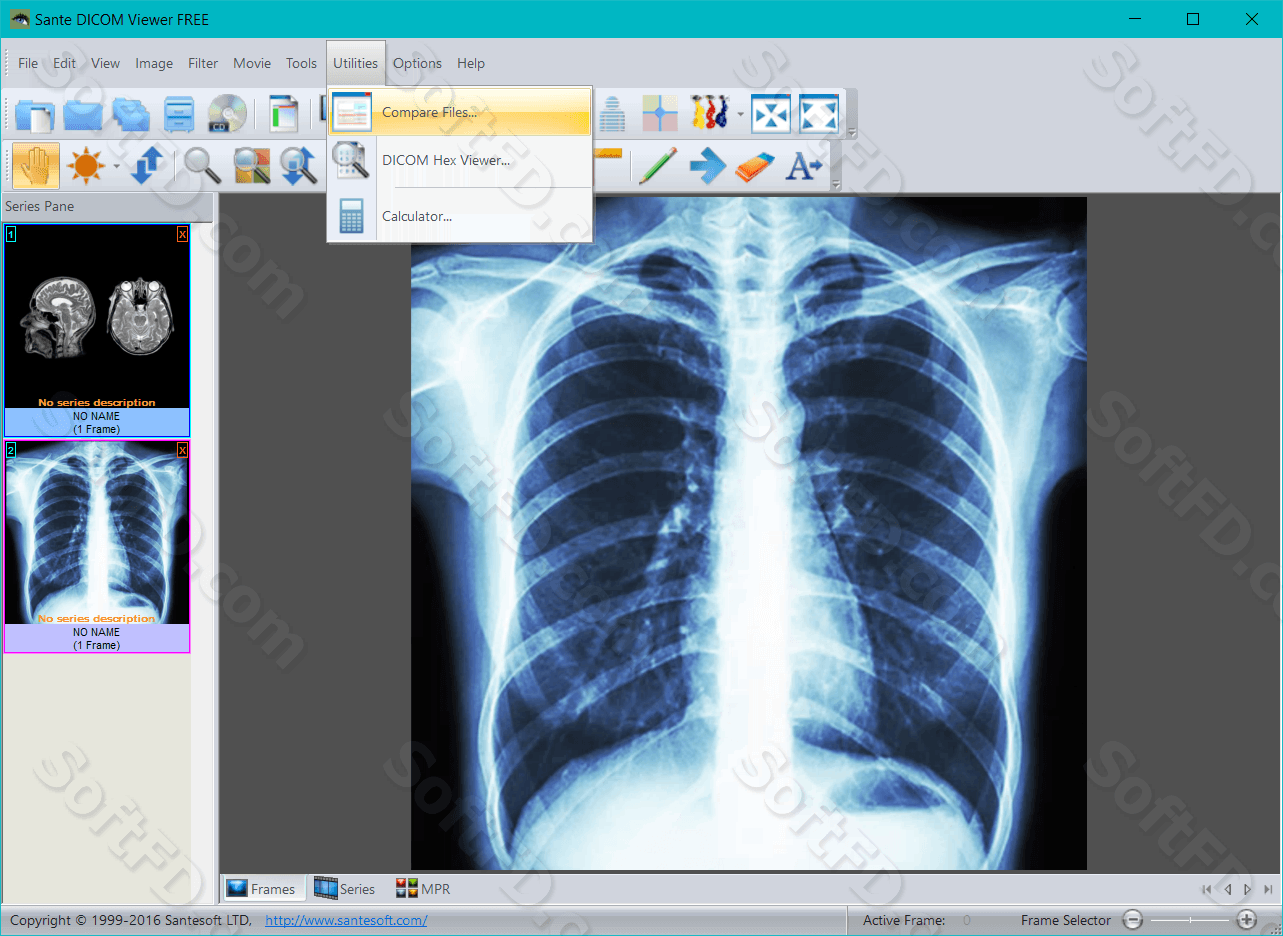This screenshot has width=1283, height=936.
Task: Open the santesoft.com link
Action: 346,920
